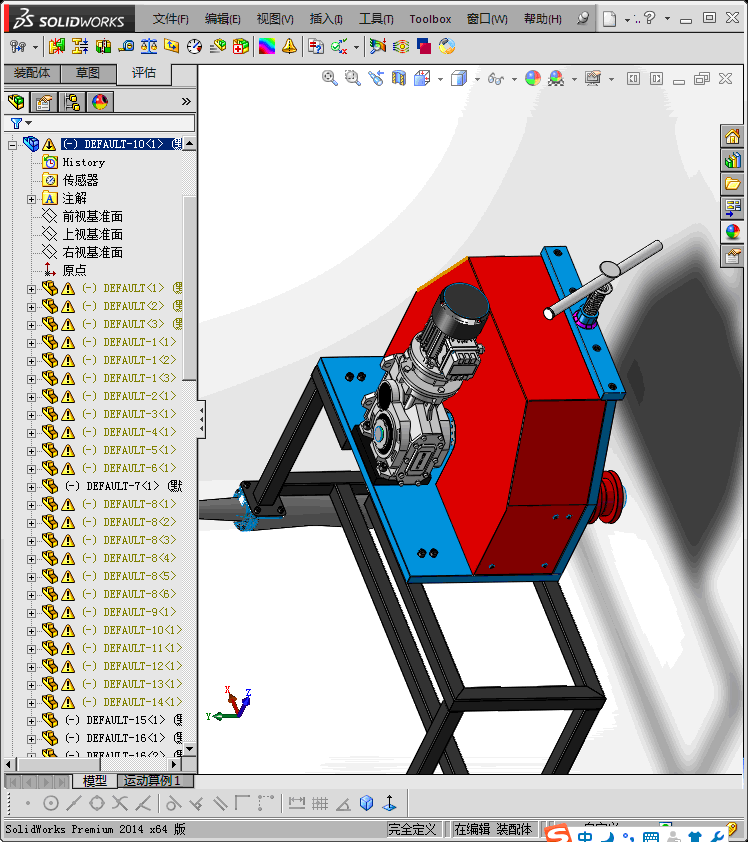Viewport: 748px width, 842px height.
Task: Click the Zoom to Area icon
Action: click(x=352, y=78)
